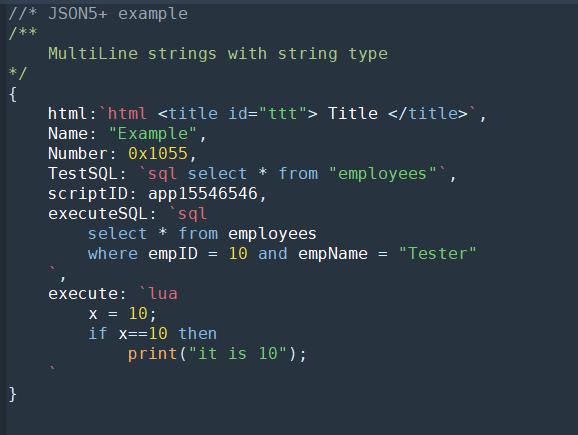The width and height of the screenshot is (578, 435).
Task: Click the "if" keyword
Action: (x=98, y=333)
